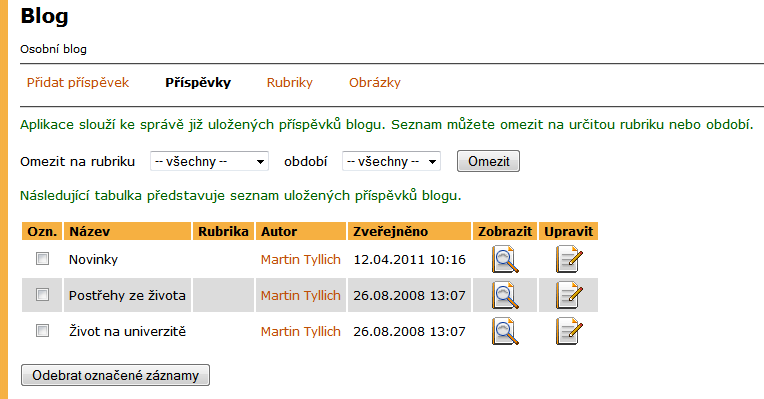The image size is (764, 399).
Task: Click the date in Život na univerzitě row
Action: tap(409, 332)
